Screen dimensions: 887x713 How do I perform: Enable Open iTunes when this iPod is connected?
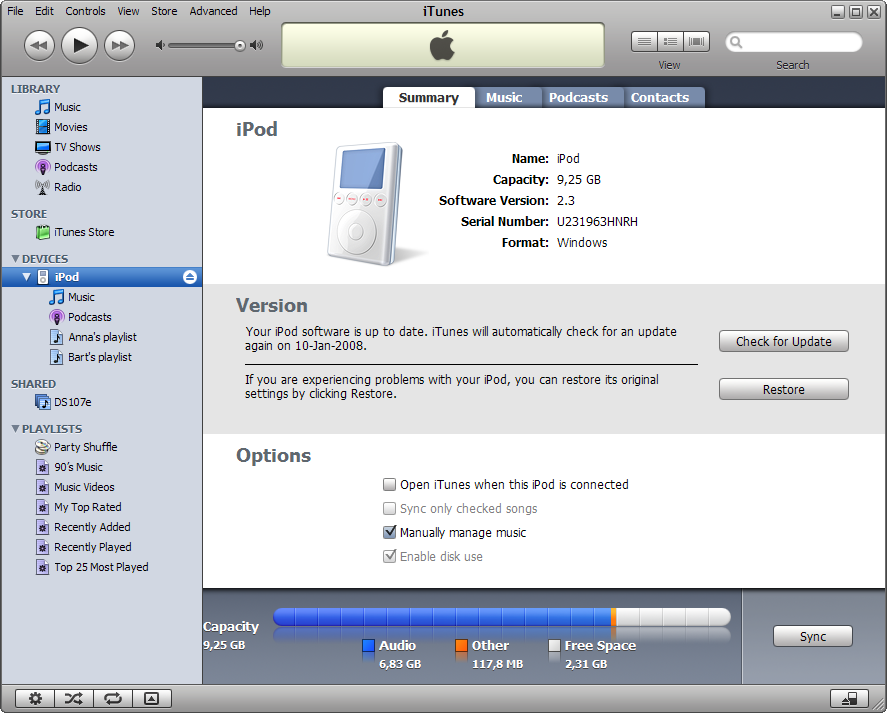pyautogui.click(x=389, y=484)
